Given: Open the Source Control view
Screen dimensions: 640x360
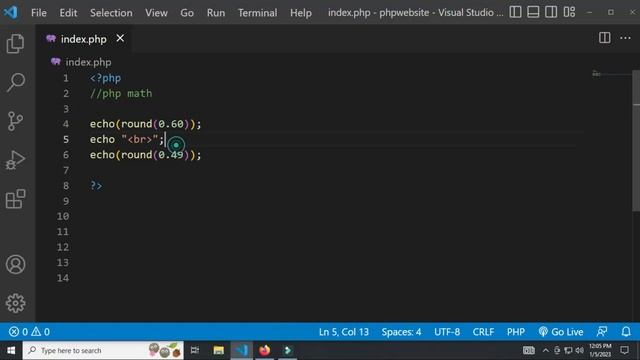Looking at the screenshot, I should pos(16,121).
